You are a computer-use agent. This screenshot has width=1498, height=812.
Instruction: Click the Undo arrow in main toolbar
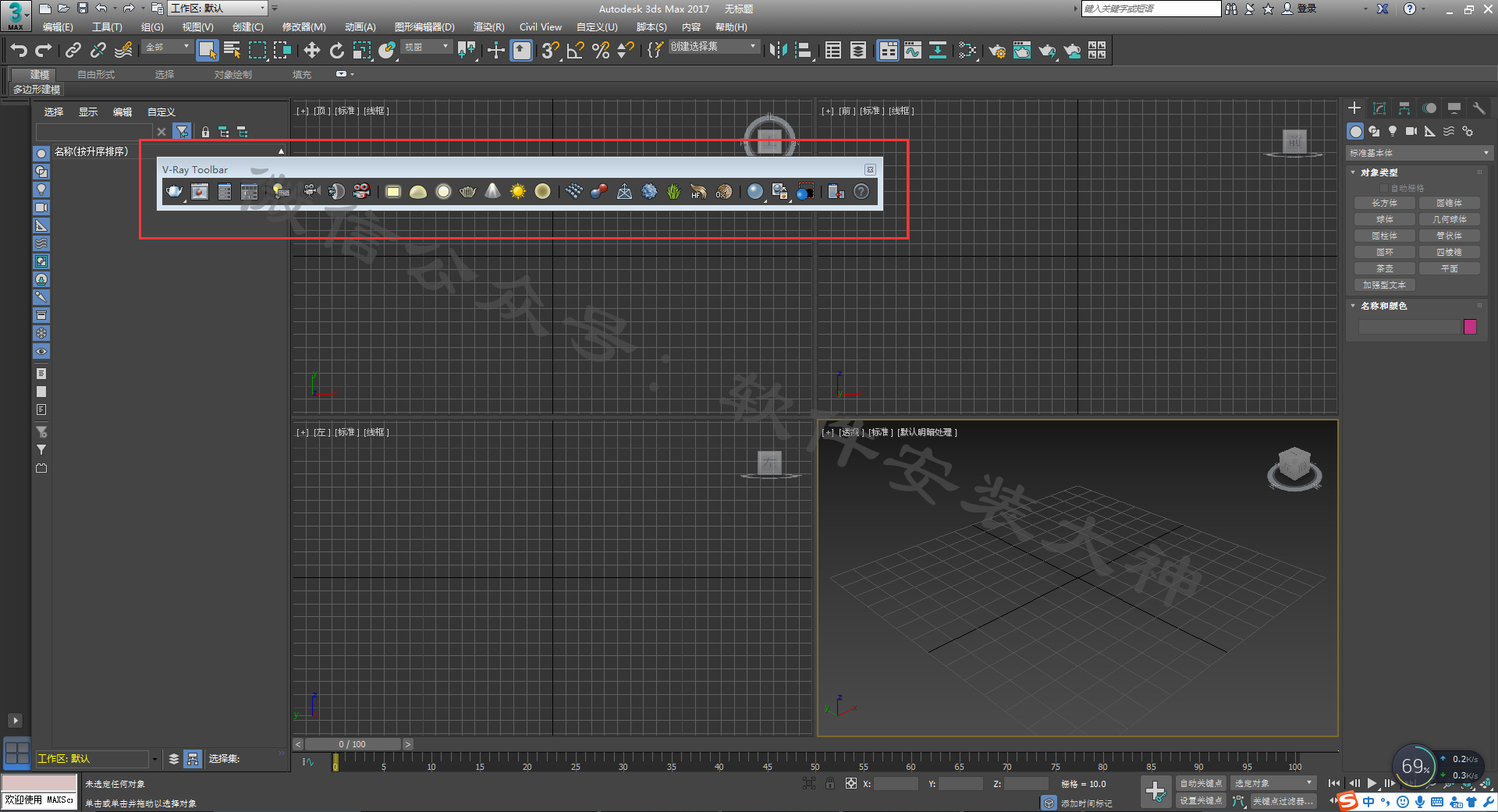pos(19,51)
